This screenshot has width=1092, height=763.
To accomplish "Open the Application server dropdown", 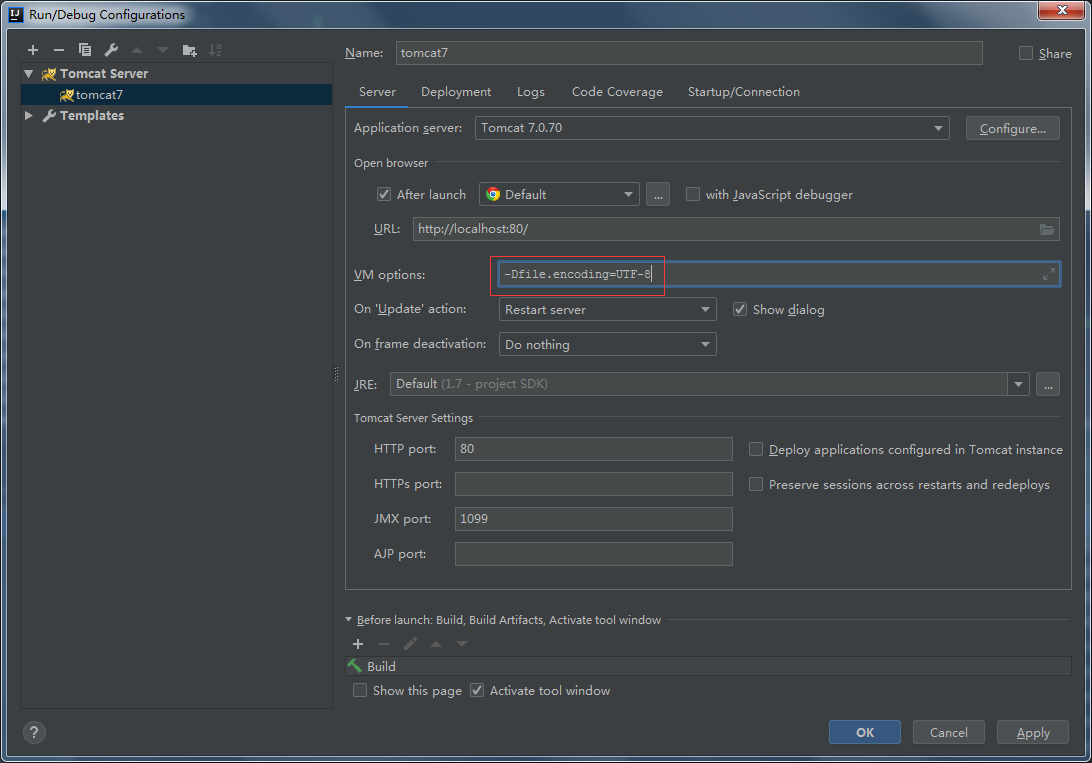I will (712, 128).
